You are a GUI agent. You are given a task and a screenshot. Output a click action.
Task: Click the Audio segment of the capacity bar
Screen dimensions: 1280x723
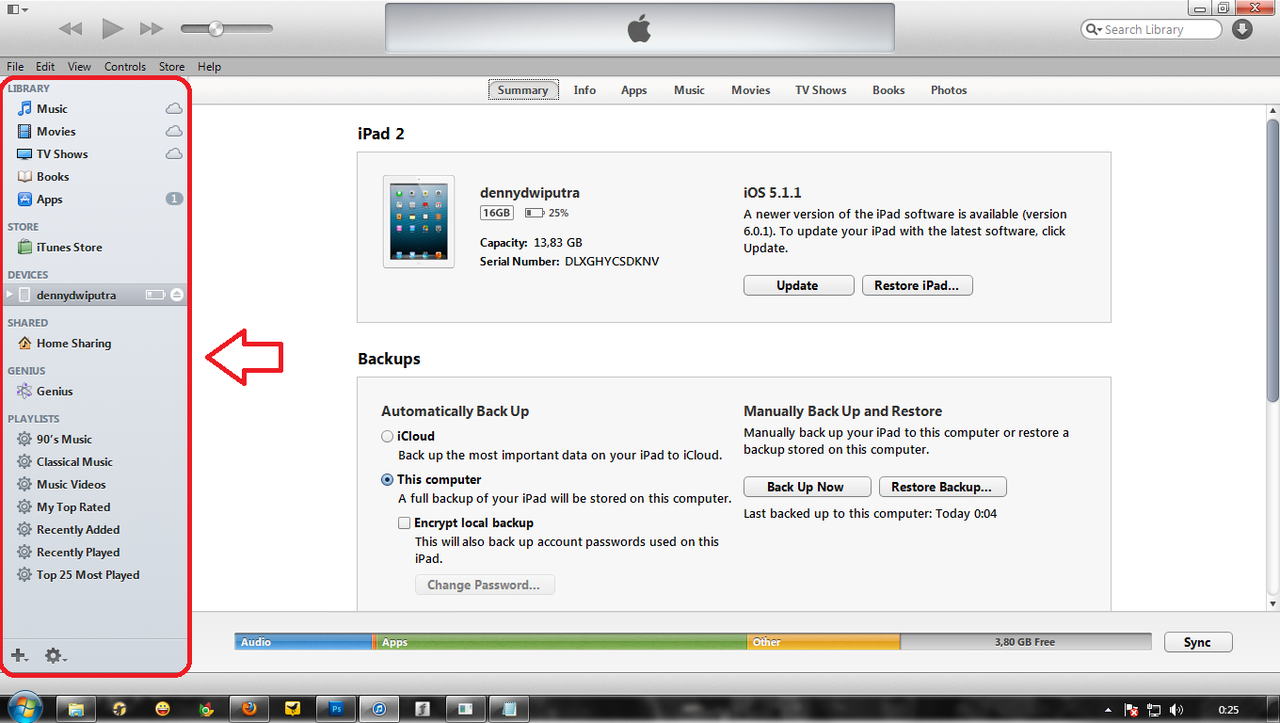[303, 642]
